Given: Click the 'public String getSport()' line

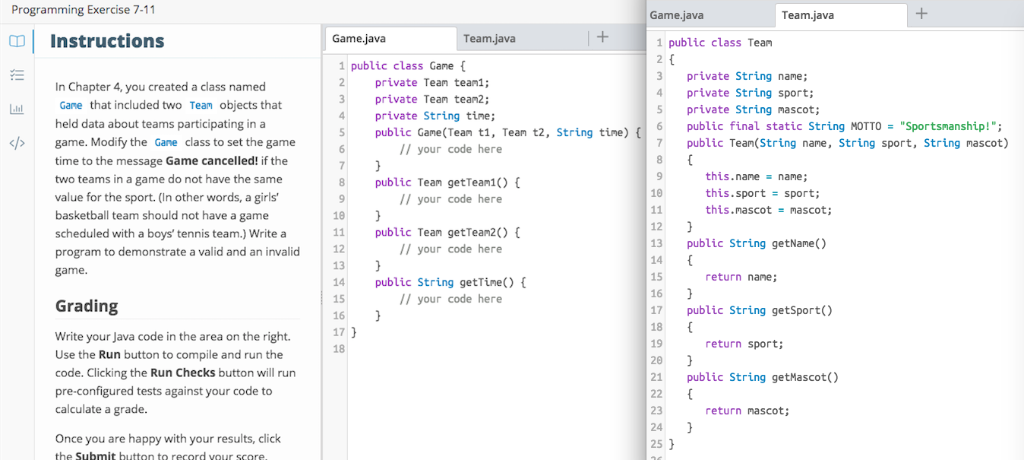Looking at the screenshot, I should (760, 310).
